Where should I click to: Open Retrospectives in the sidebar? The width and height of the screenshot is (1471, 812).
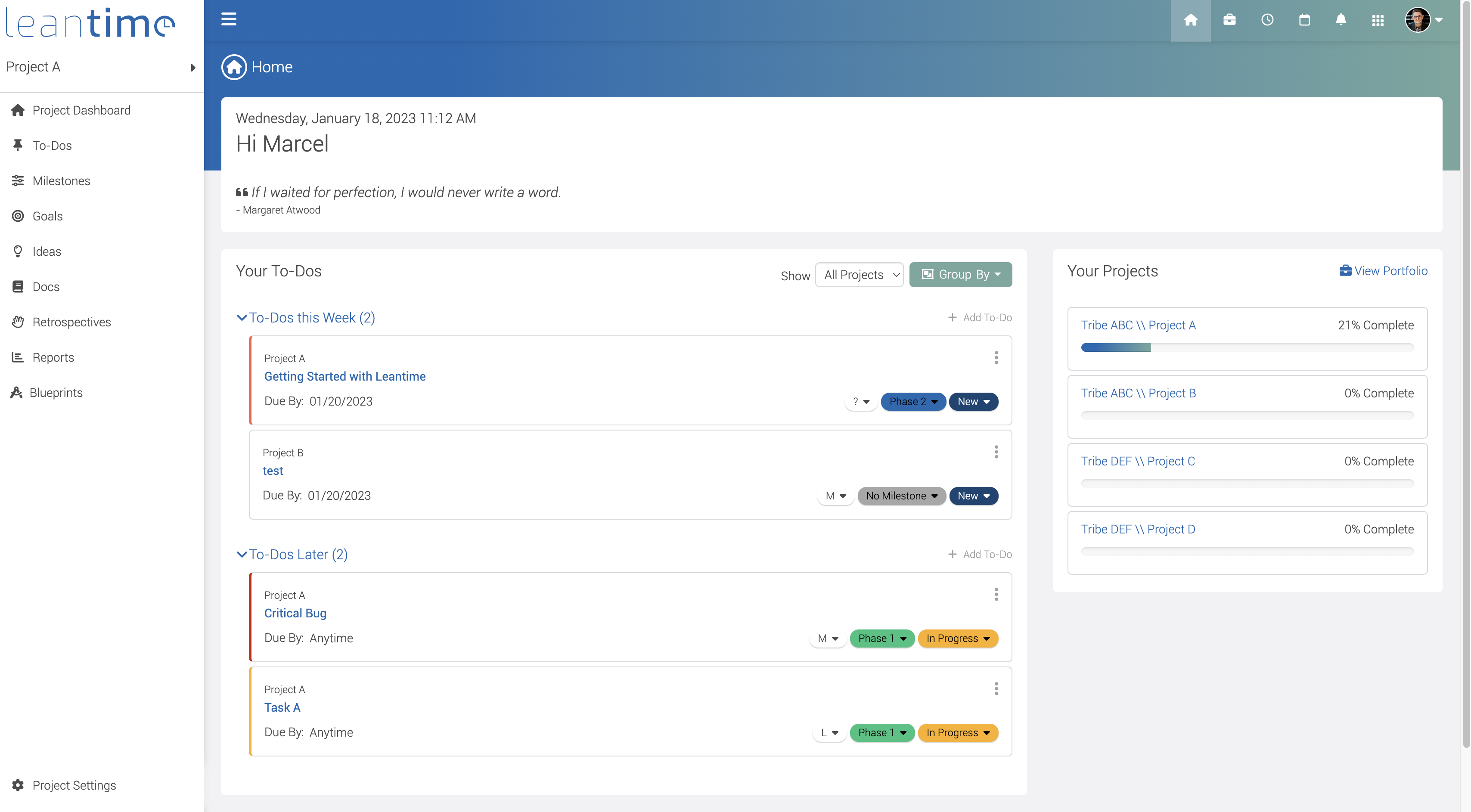71,322
